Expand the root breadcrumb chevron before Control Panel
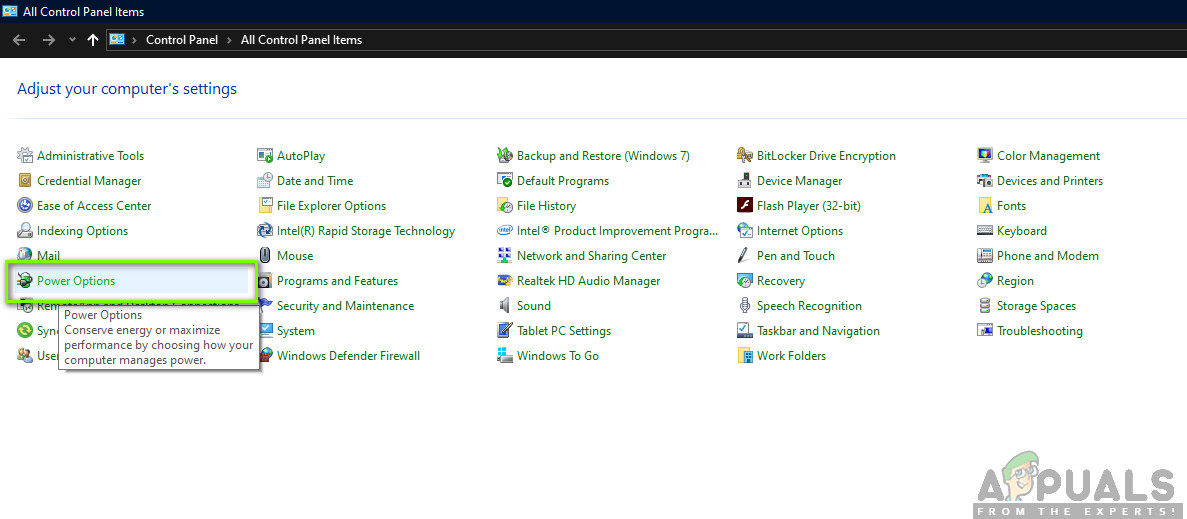Image resolution: width=1187 pixels, height=519 pixels. coord(135,40)
